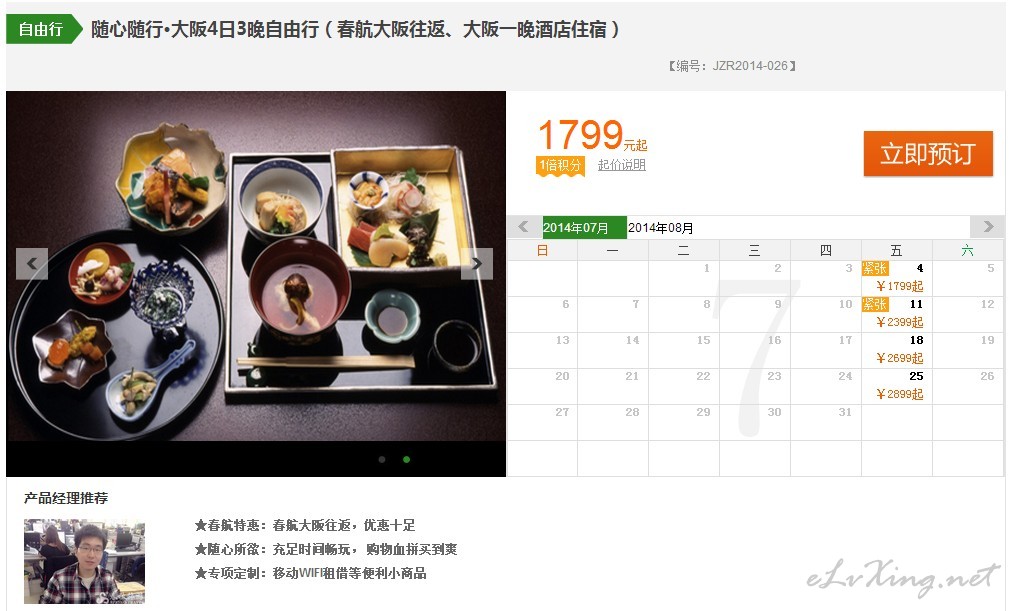Viewport: 1011px width, 611px height.
Task: Select the first slideshow dot indicator
Action: [382, 460]
